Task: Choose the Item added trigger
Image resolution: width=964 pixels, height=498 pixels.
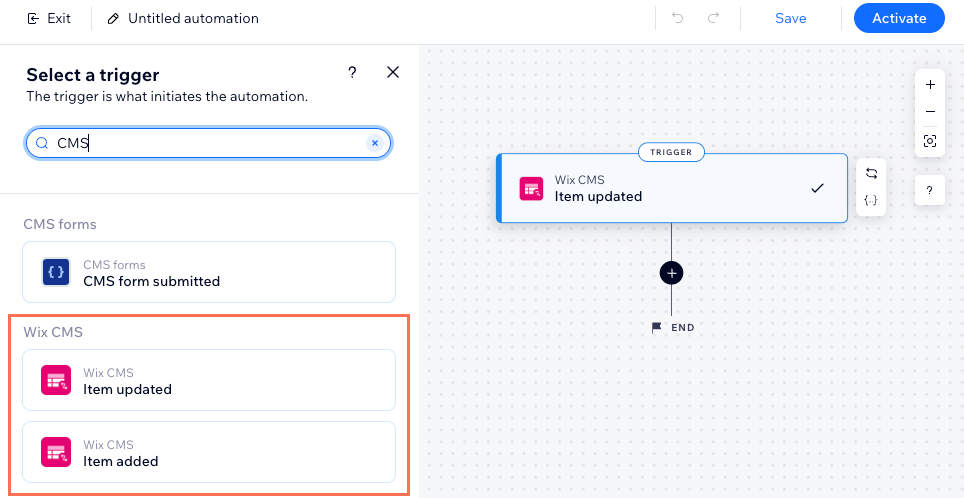Action: click(209, 452)
